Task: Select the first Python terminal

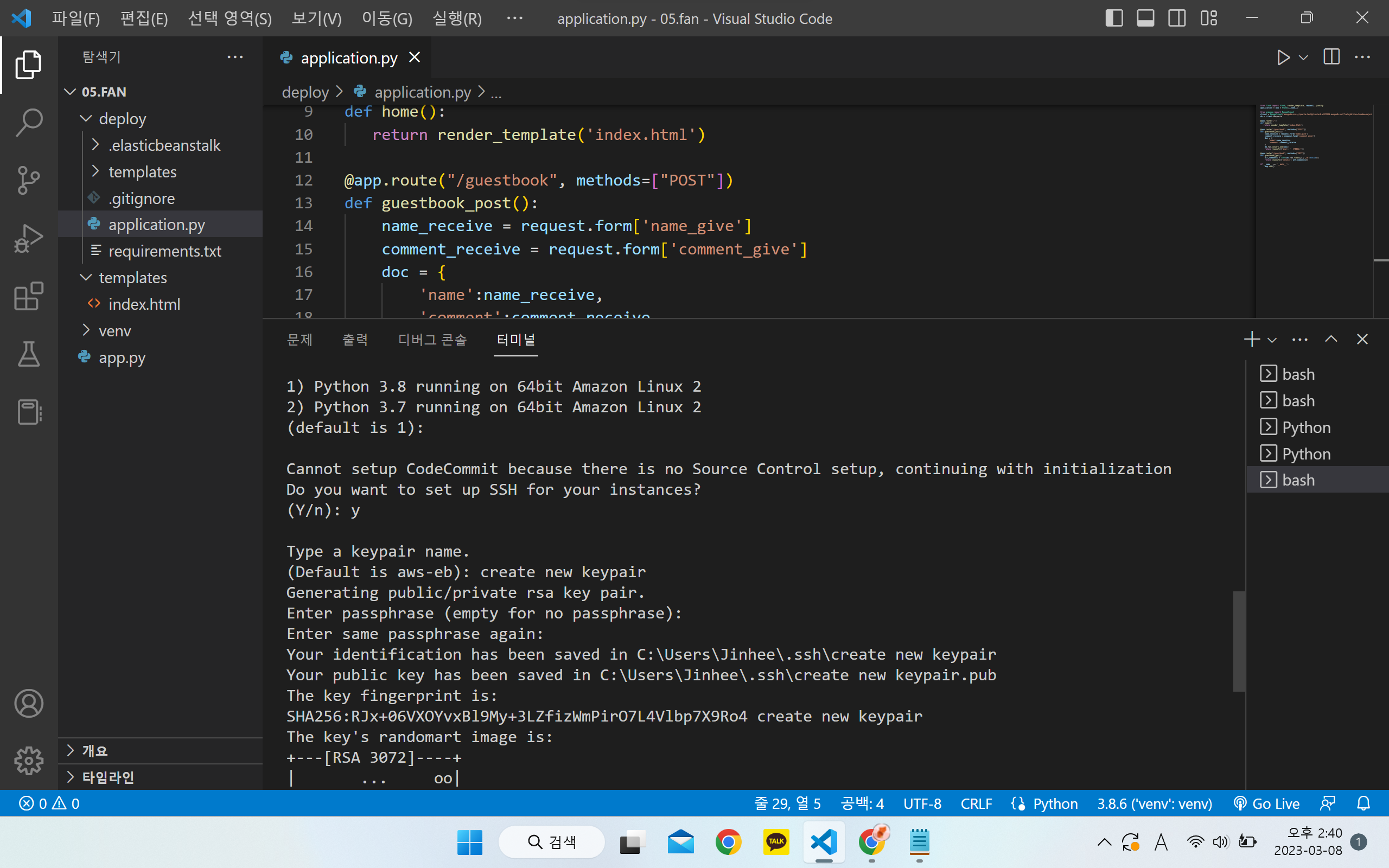Action: coord(1317,426)
